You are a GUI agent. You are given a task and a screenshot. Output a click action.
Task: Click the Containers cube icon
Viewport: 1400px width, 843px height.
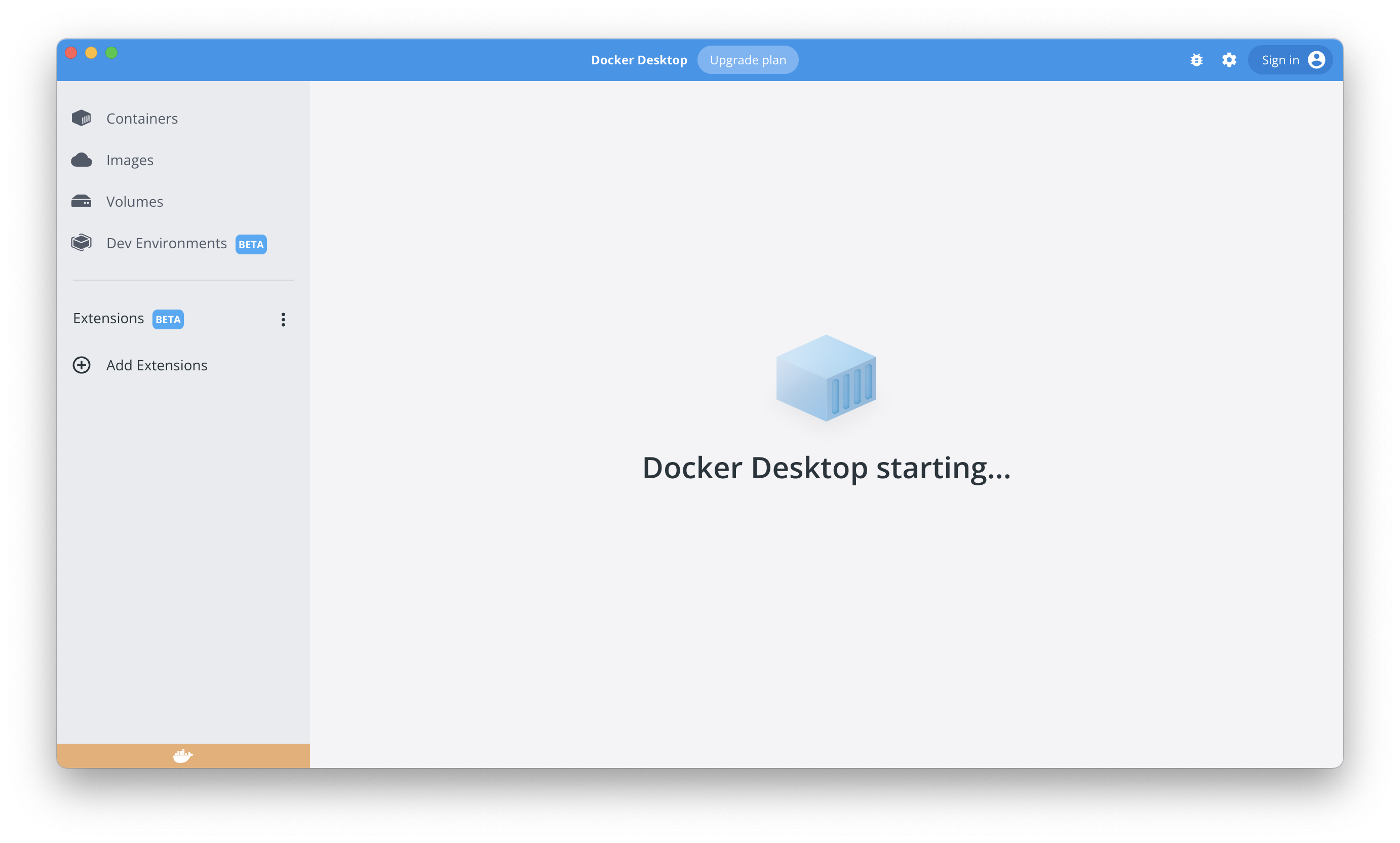[x=81, y=118]
